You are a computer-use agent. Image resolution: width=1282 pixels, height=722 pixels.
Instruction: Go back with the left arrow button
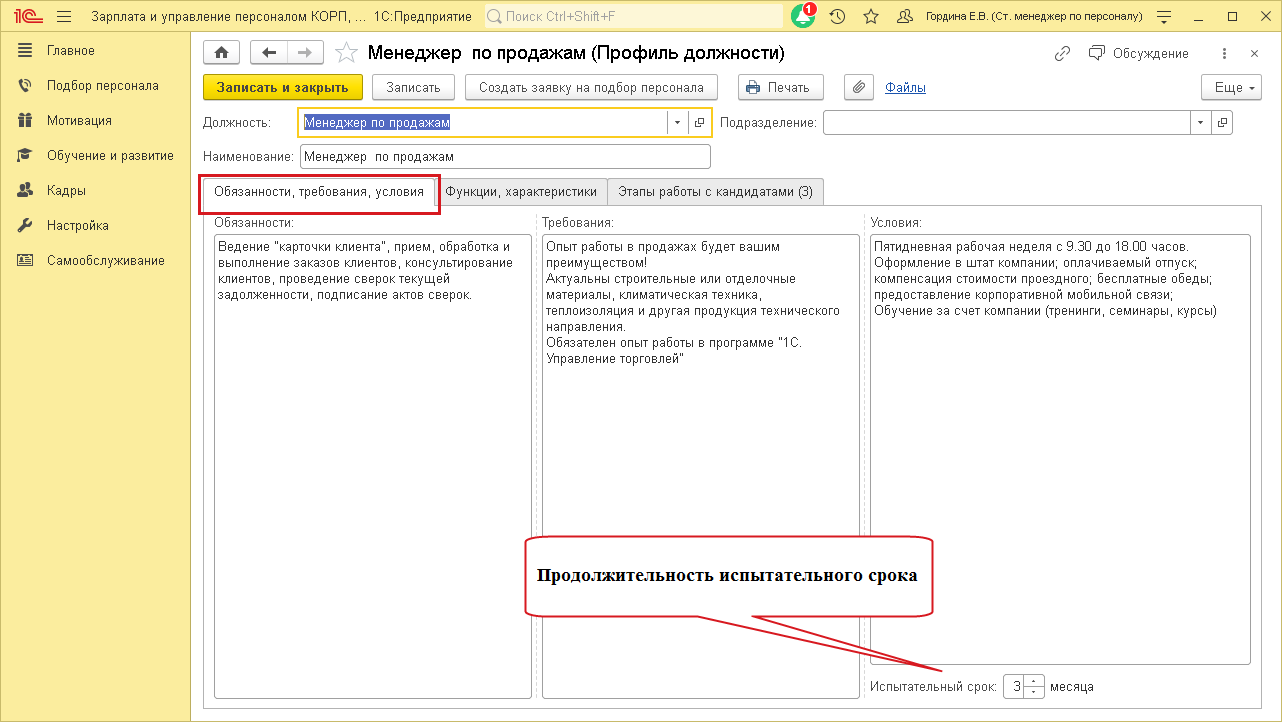pos(268,53)
